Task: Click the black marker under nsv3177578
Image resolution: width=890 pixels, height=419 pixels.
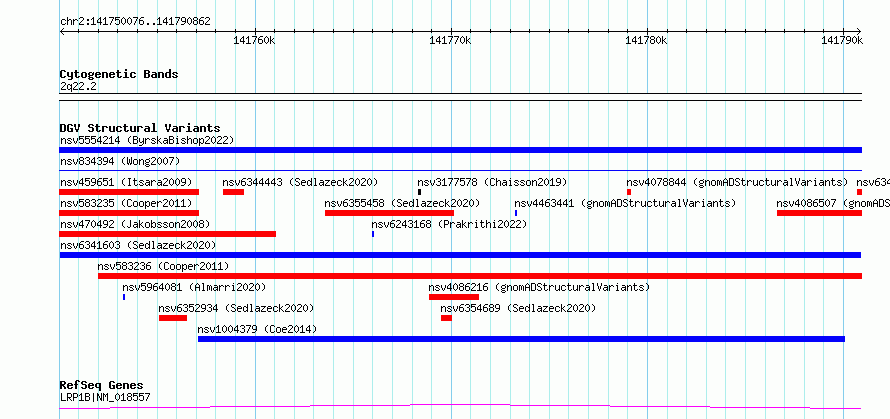Action: tap(419, 192)
